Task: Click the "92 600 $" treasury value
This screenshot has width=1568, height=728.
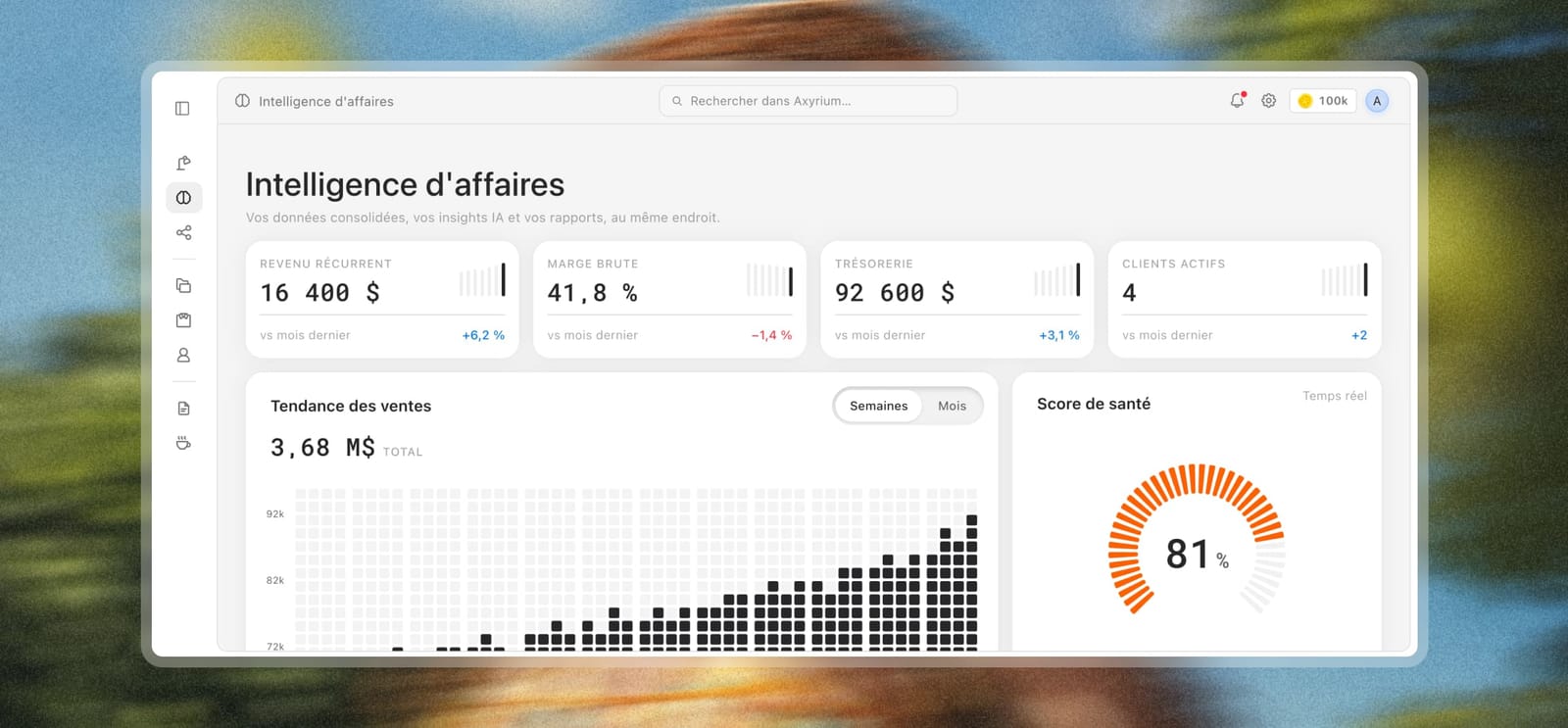Action: 895,293
